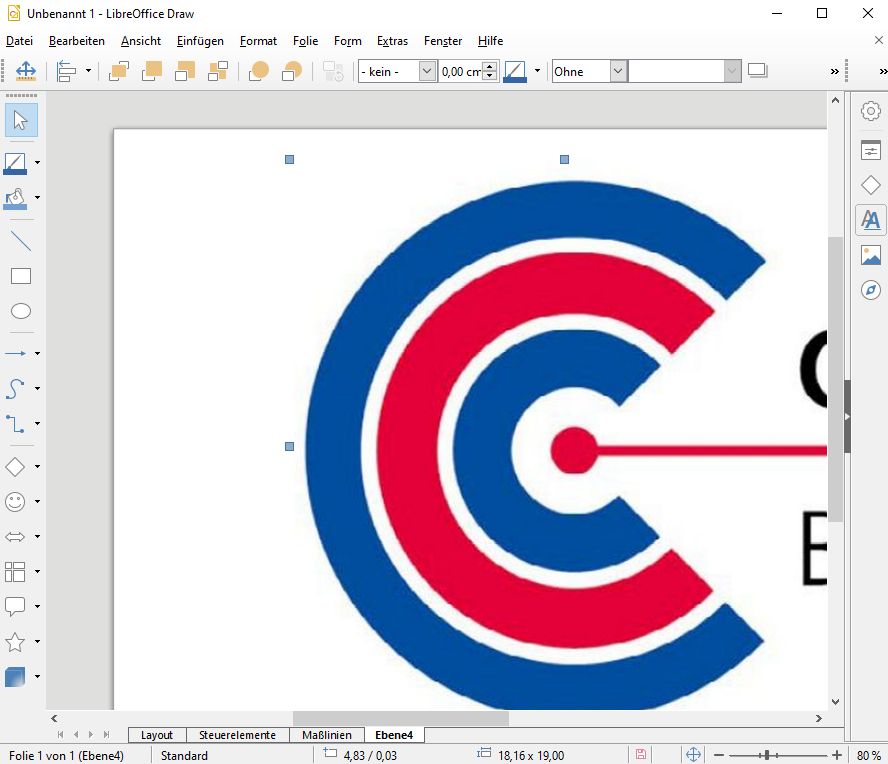Select the Symbol Shapes smiley tool
The width and height of the screenshot is (888, 764).
point(15,501)
